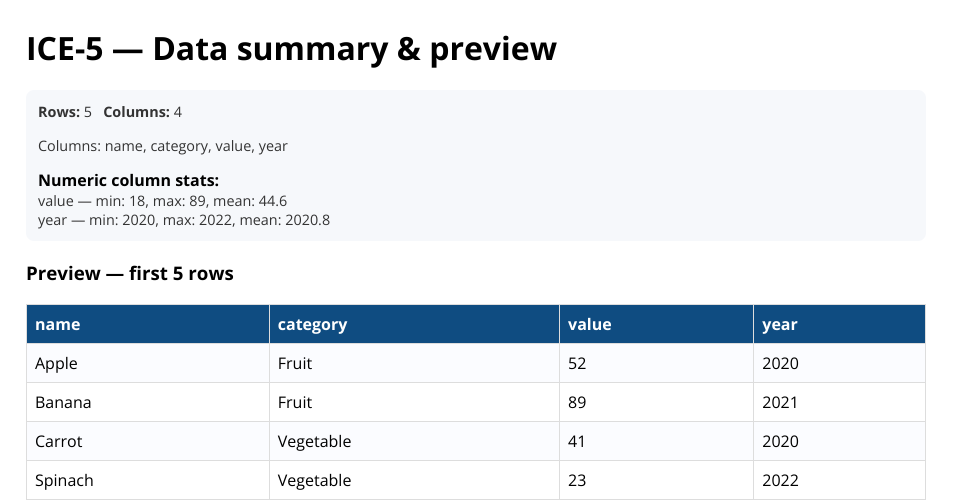
Task: Select the value cell showing 41
Action: point(577,441)
